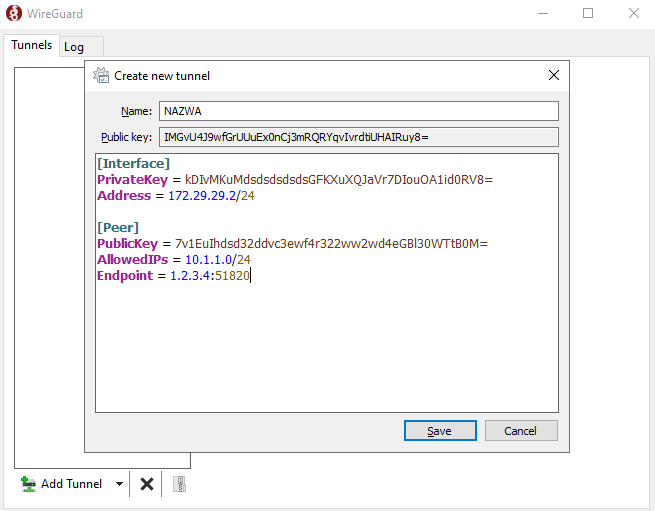Click the [Interface] section header text
The image size is (655, 511).
[x=133, y=163]
